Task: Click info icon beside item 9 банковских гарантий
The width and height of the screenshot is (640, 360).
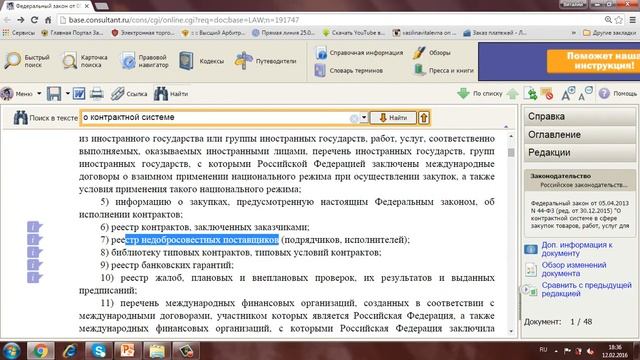Action: (x=35, y=264)
